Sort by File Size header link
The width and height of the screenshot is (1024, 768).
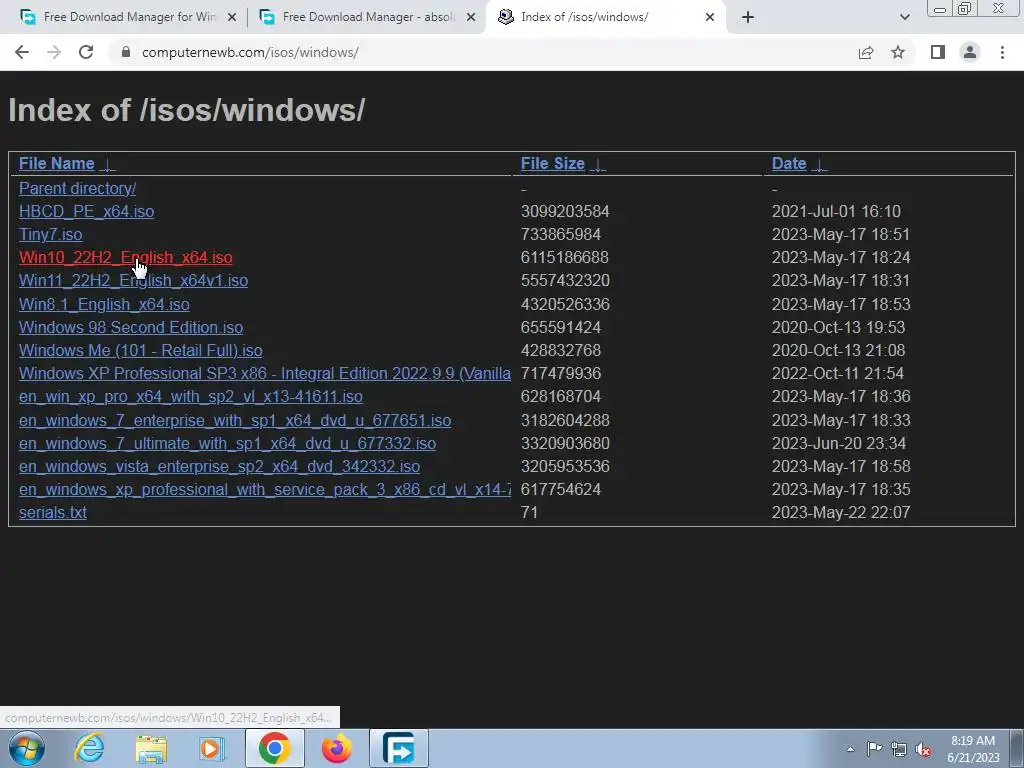click(552, 164)
